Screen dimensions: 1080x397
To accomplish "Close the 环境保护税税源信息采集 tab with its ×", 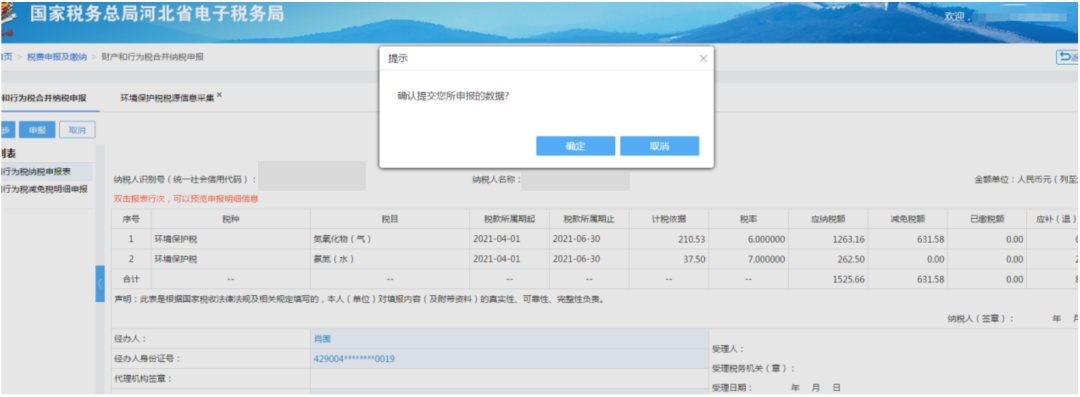I will [219, 94].
